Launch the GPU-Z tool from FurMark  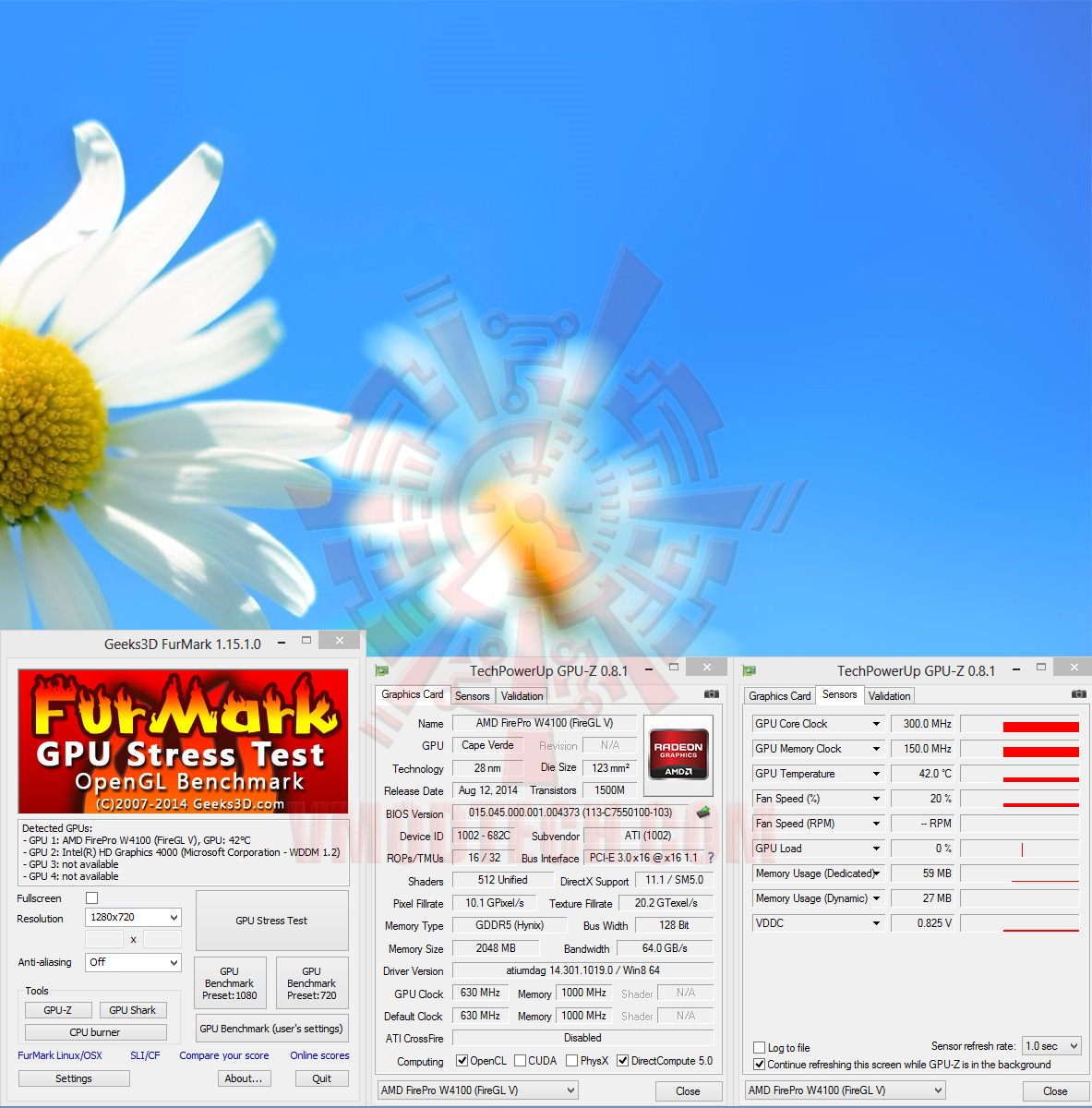pyautogui.click(x=57, y=1010)
